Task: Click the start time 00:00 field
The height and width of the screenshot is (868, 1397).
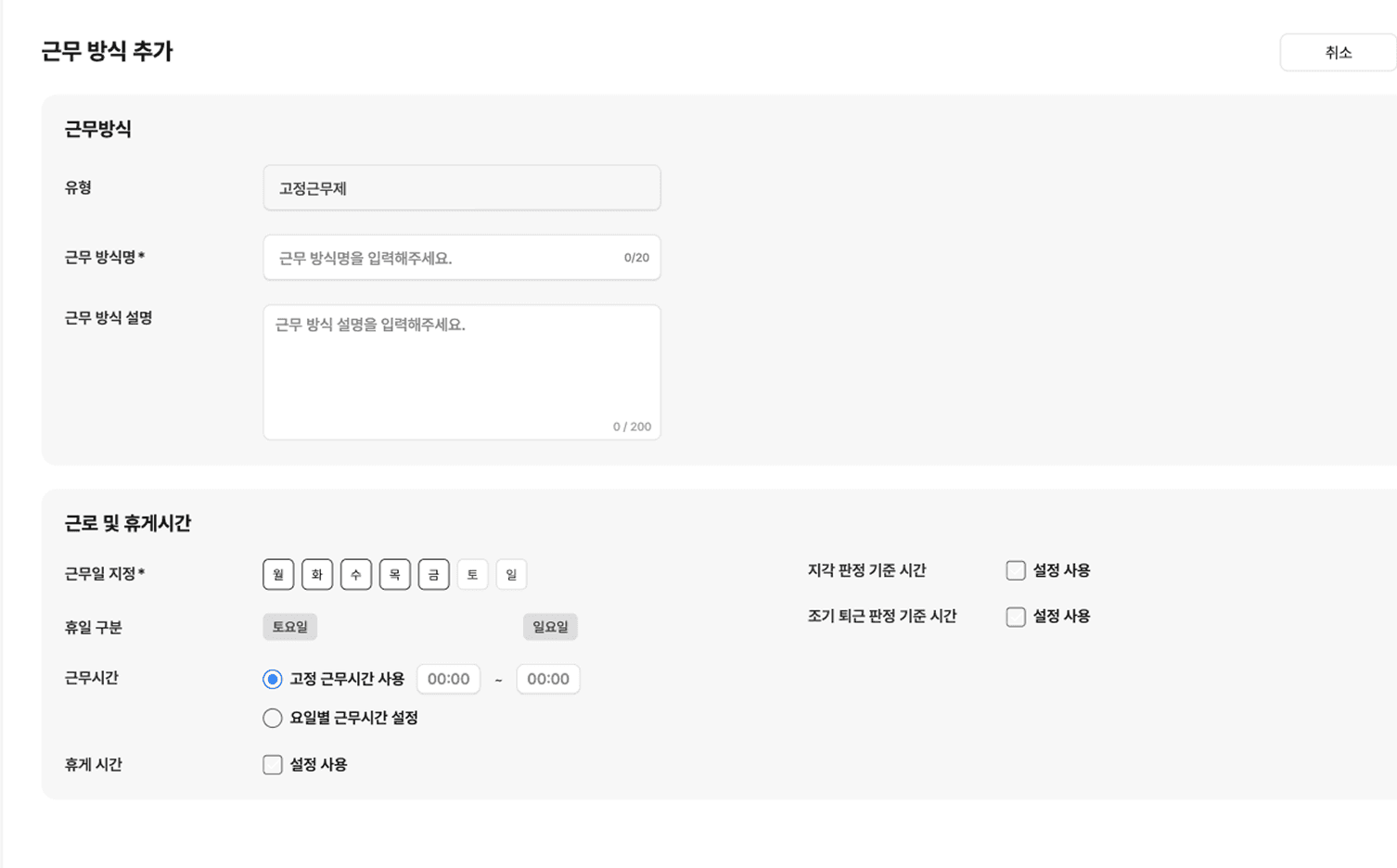Action: pyautogui.click(x=448, y=679)
